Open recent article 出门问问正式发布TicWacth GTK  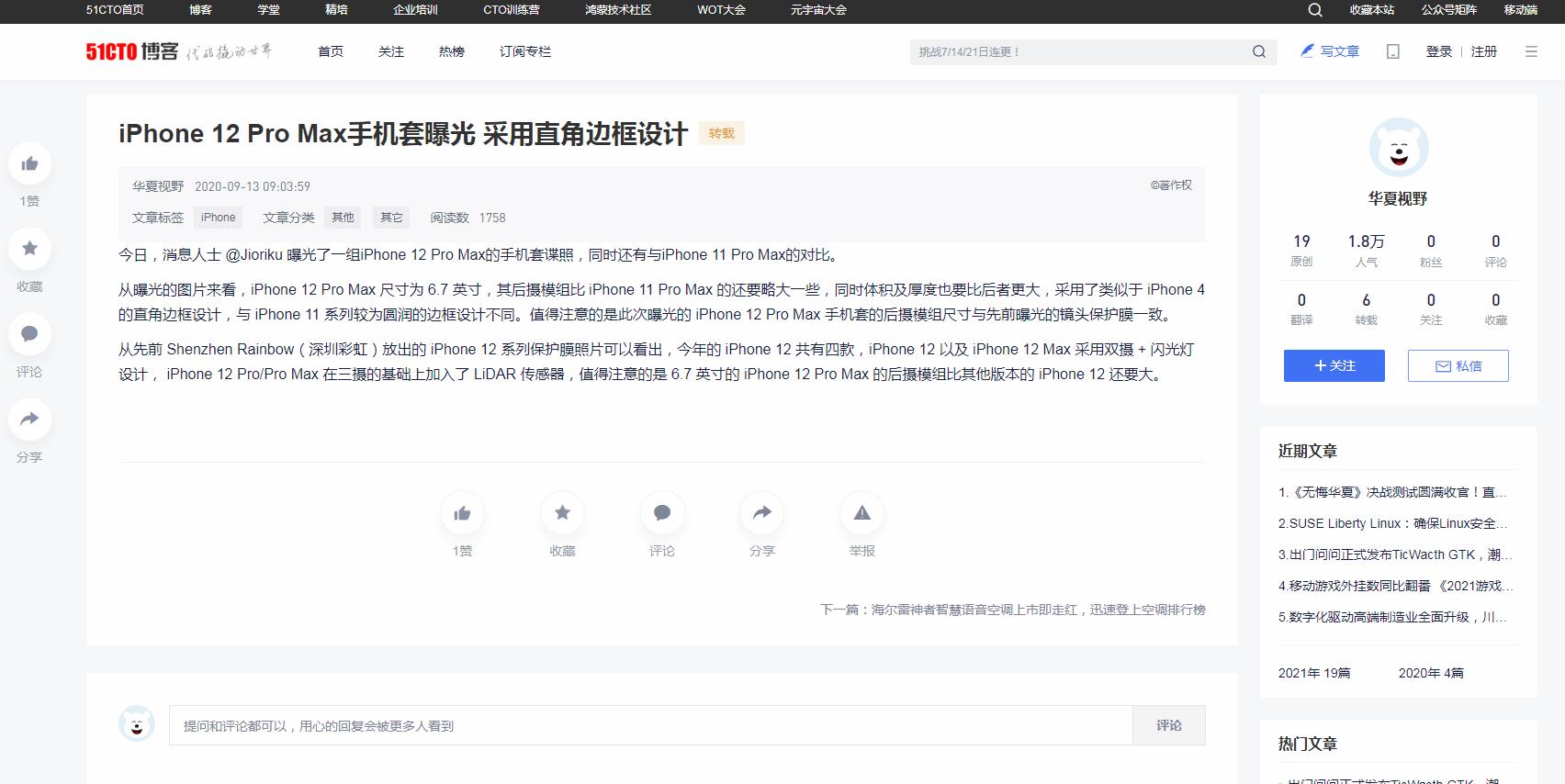tap(1395, 554)
